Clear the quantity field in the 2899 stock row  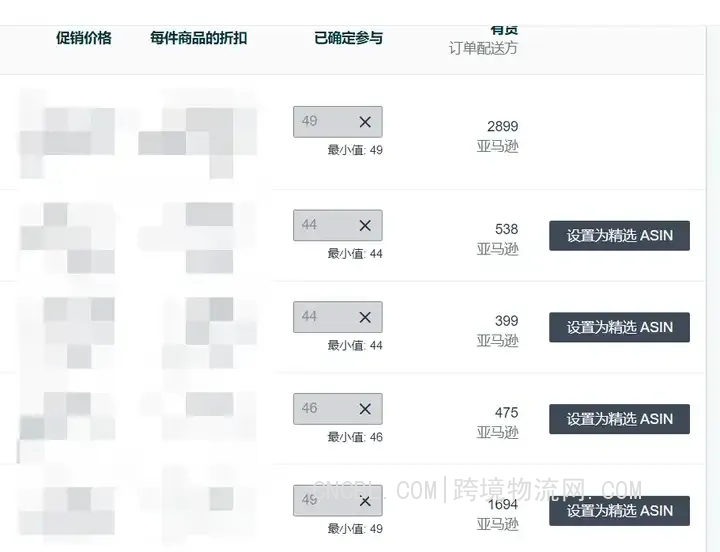pos(365,122)
